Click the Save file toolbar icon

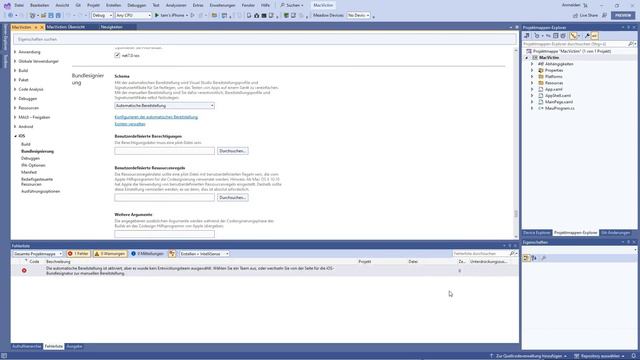point(51,16)
